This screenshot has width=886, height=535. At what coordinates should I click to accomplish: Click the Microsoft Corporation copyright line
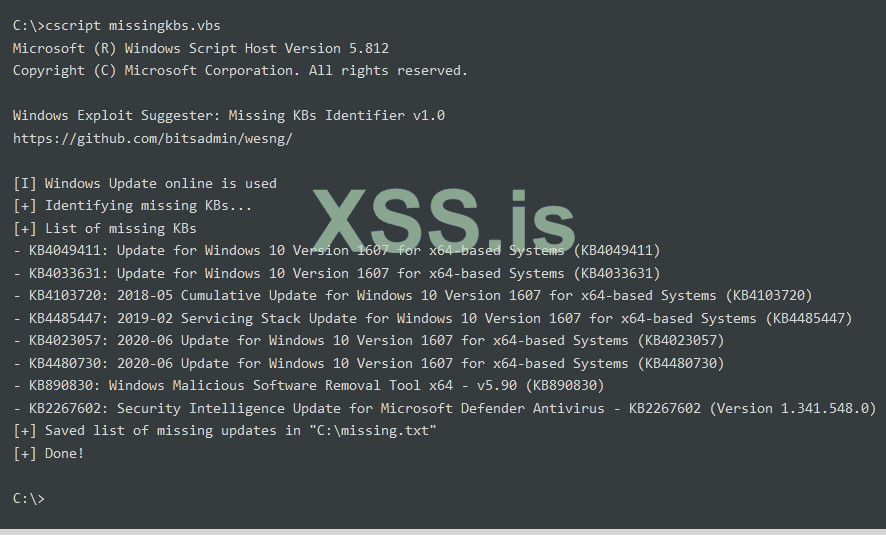point(240,70)
